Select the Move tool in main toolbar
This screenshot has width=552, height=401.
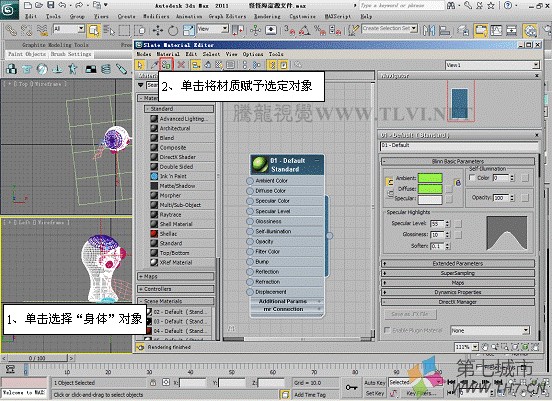[158, 31]
